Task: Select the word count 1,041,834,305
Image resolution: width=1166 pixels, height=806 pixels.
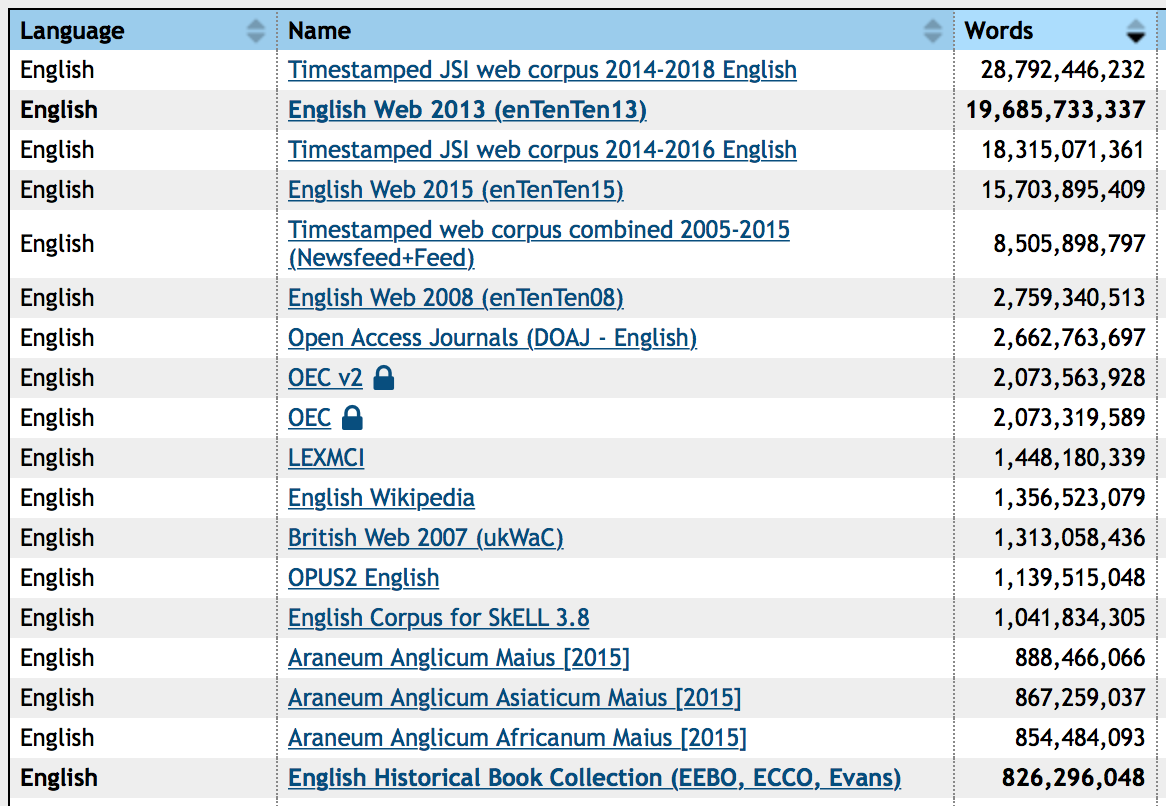Action: (x=1069, y=619)
